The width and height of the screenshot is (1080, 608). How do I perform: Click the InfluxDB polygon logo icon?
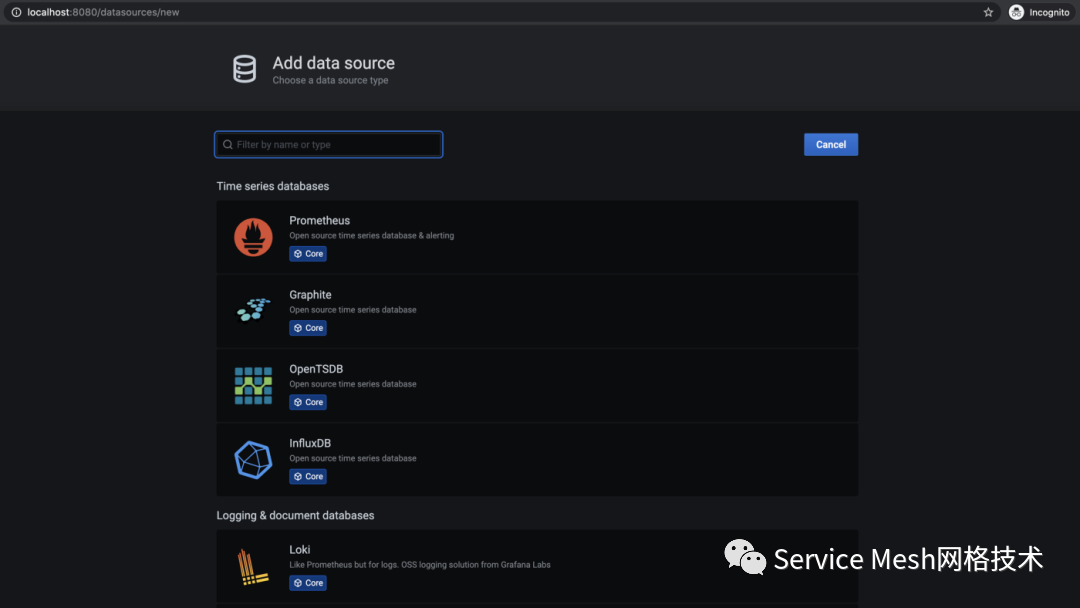[253, 460]
